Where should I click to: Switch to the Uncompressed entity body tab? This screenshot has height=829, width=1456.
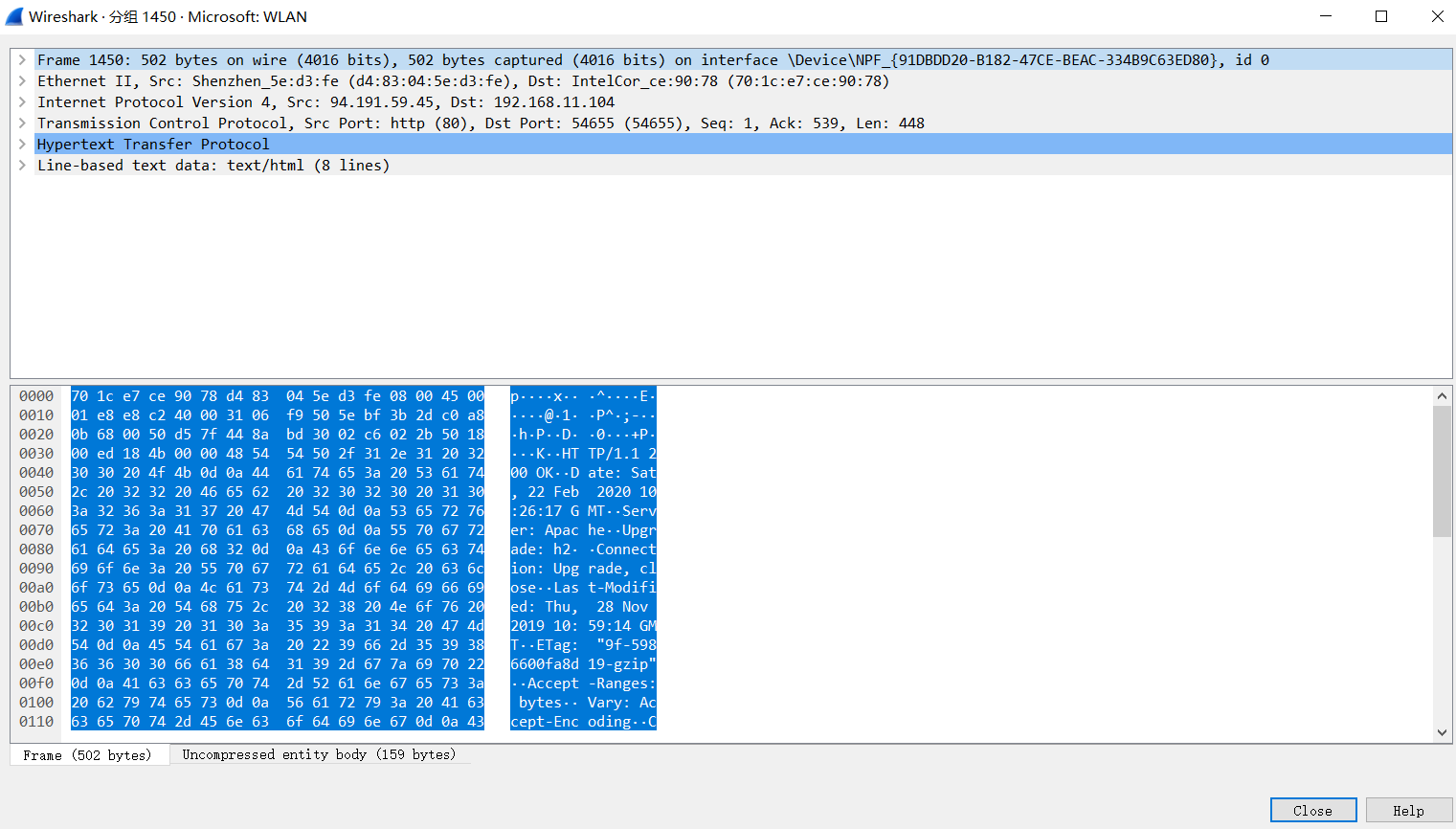click(x=316, y=754)
